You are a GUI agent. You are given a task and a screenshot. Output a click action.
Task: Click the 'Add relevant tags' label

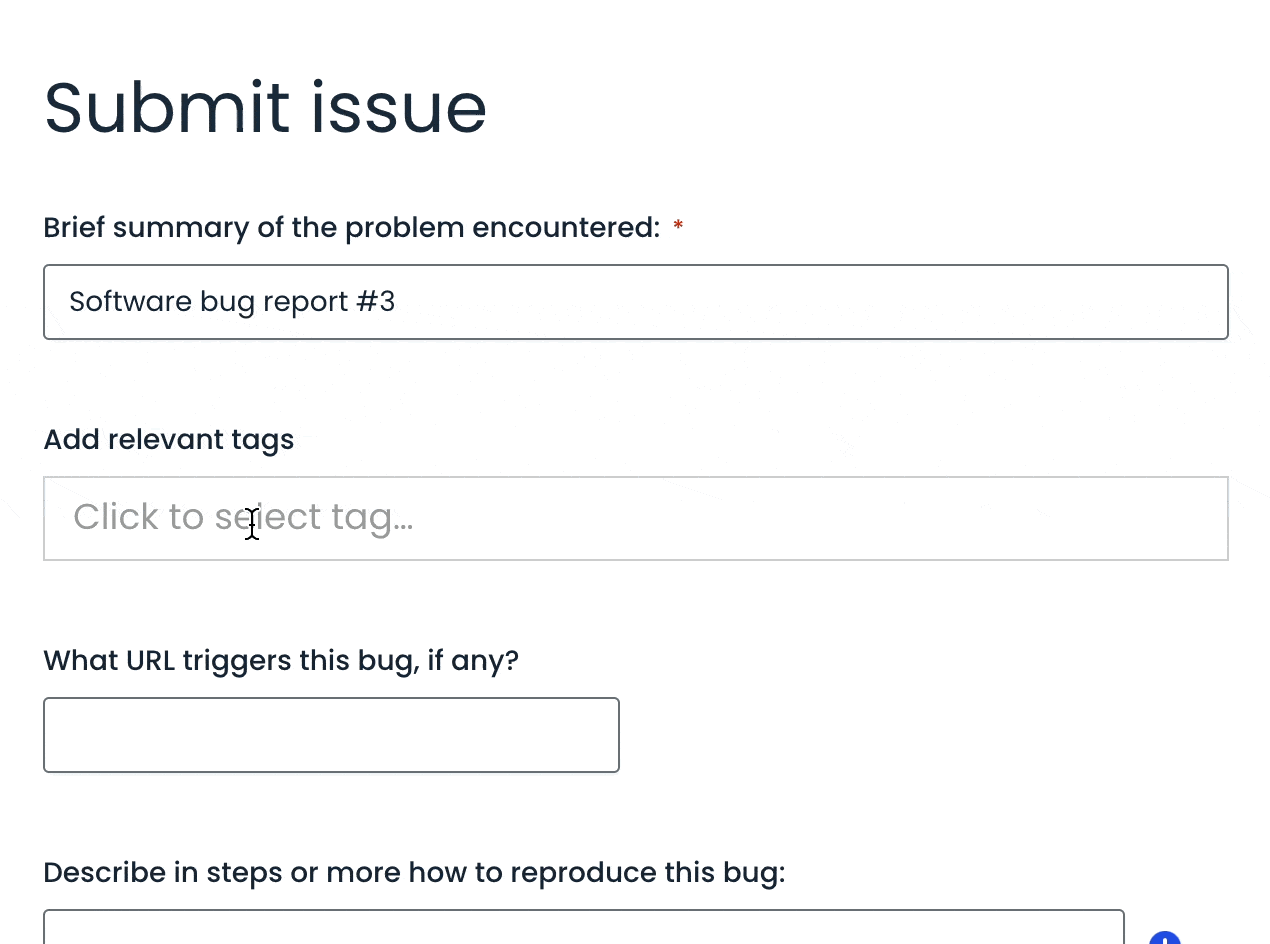pyautogui.click(x=168, y=440)
